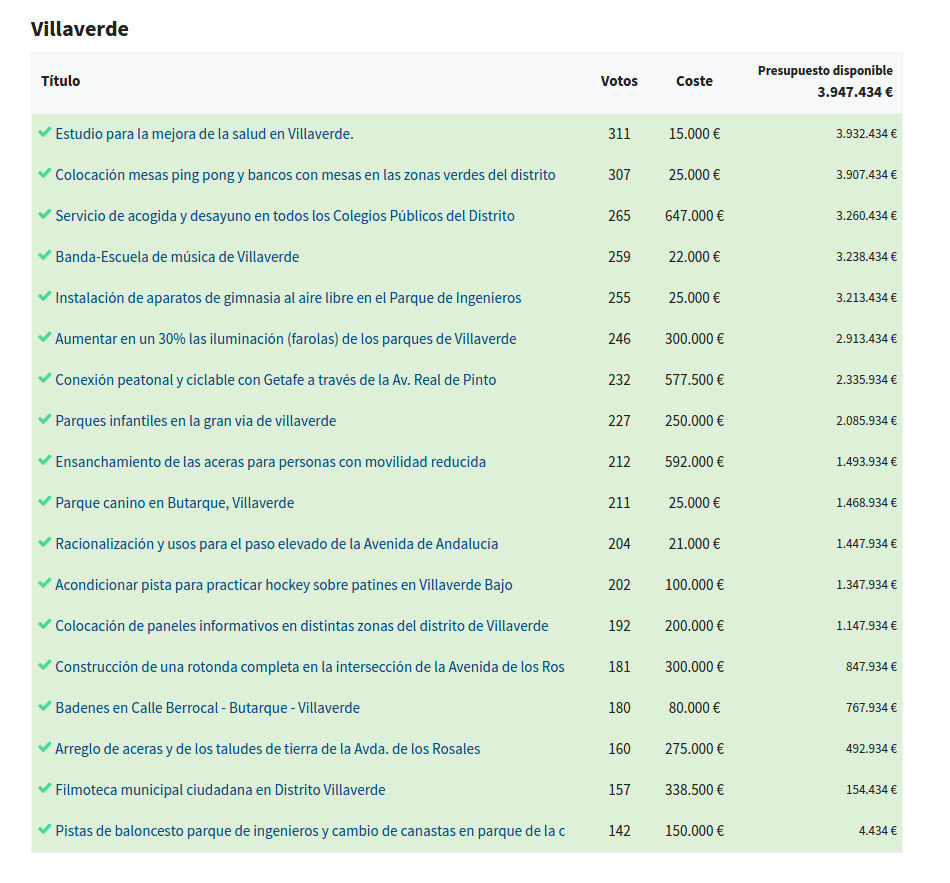Open Acondicionar pista hockey sobre patines link
Viewport: 950px width, 883px height.
click(x=284, y=585)
